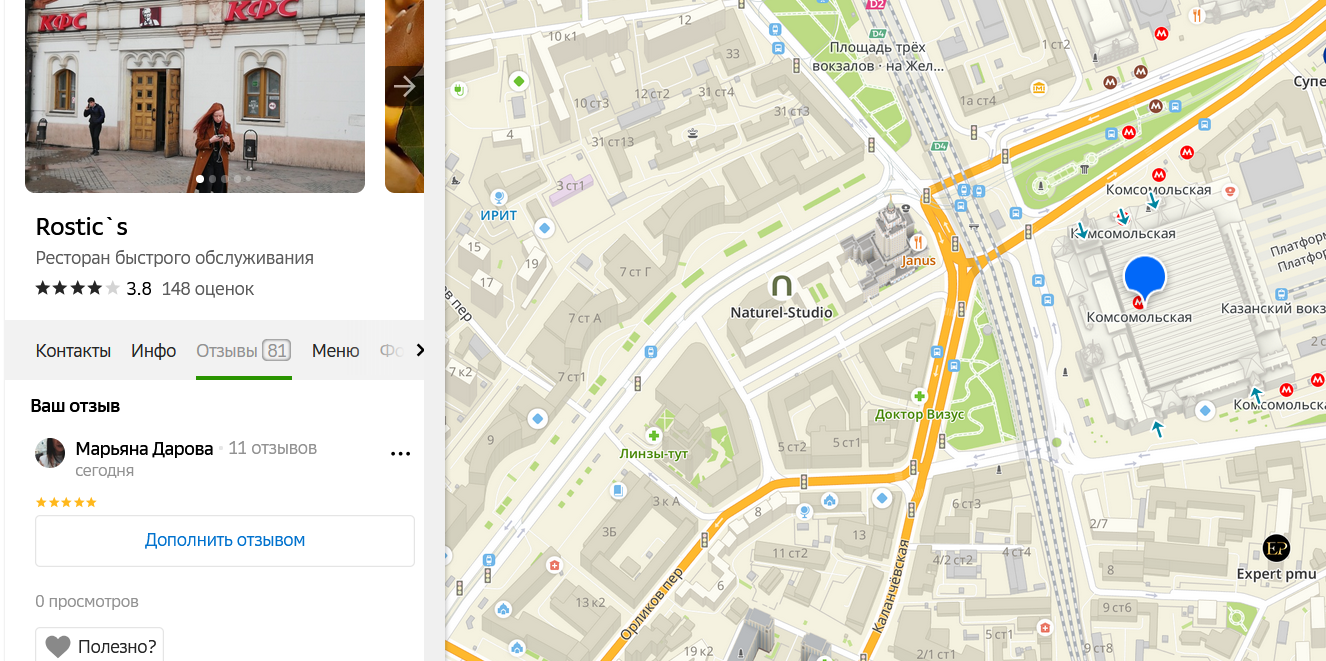The image size is (1326, 661).
Task: Open the 148 оценок ratings link
Action: [x=208, y=289]
